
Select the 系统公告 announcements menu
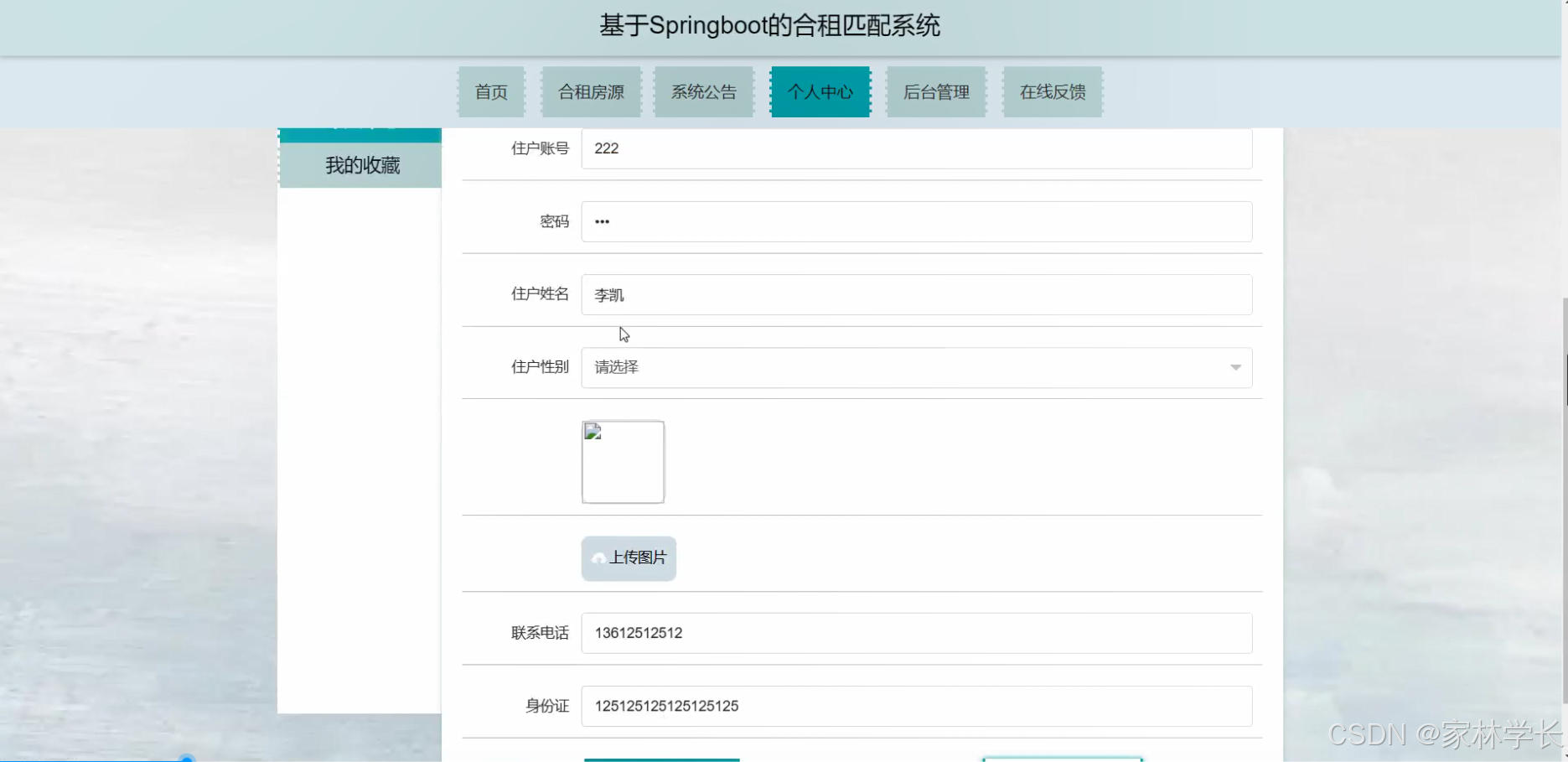704,91
